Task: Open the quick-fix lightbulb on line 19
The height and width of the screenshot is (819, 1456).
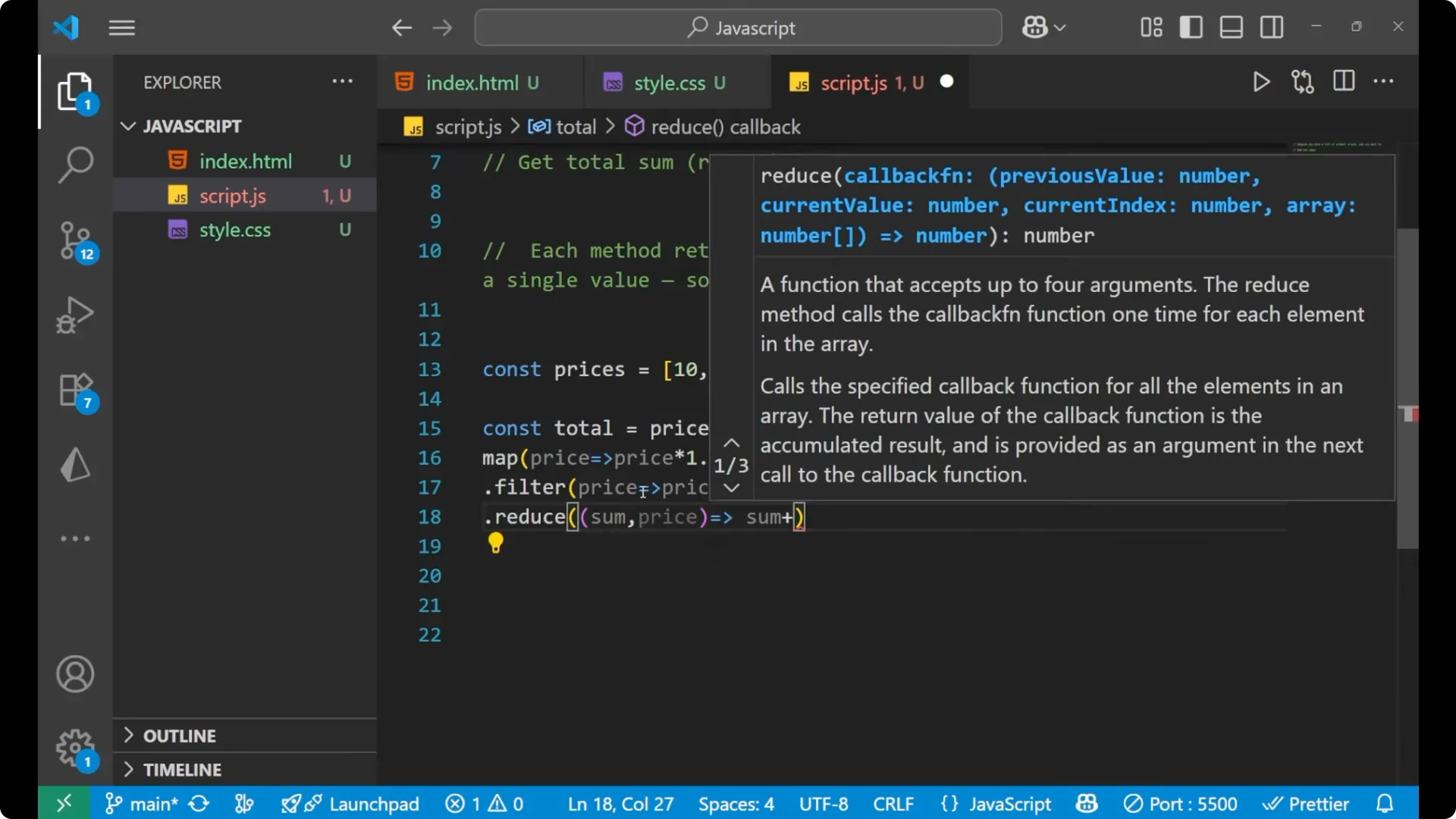Action: [x=495, y=544]
